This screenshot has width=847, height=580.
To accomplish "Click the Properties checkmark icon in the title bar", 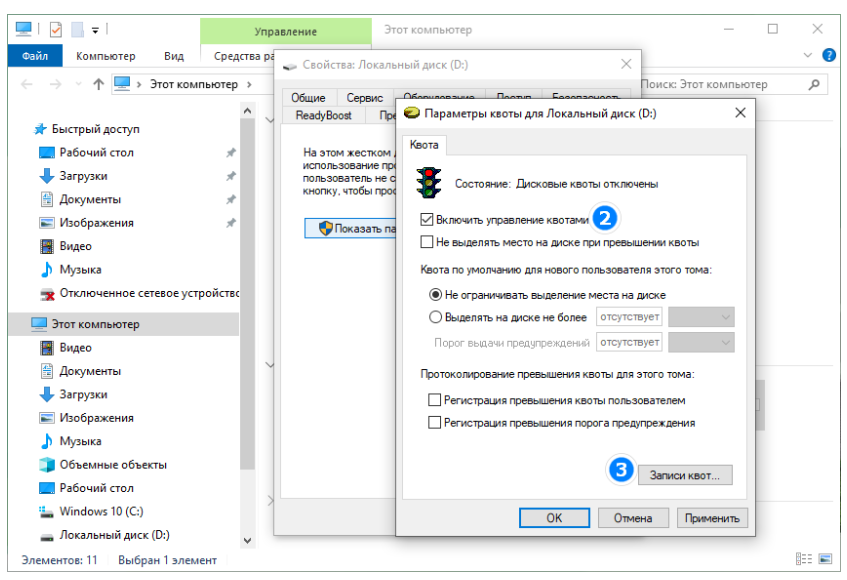I will (x=56, y=29).
